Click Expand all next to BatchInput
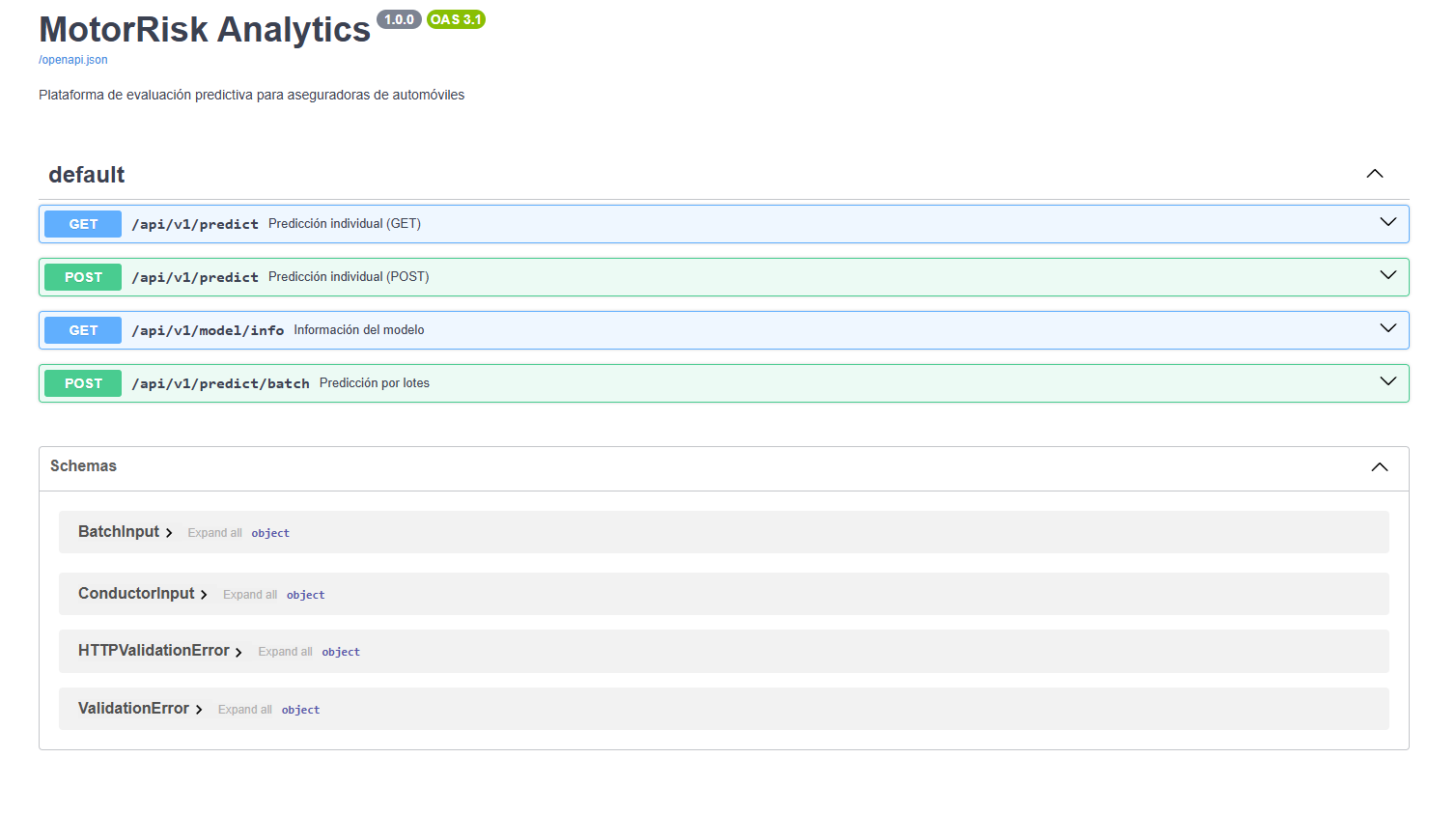Screen dimensions: 1456x814 pyautogui.click(x=214, y=532)
